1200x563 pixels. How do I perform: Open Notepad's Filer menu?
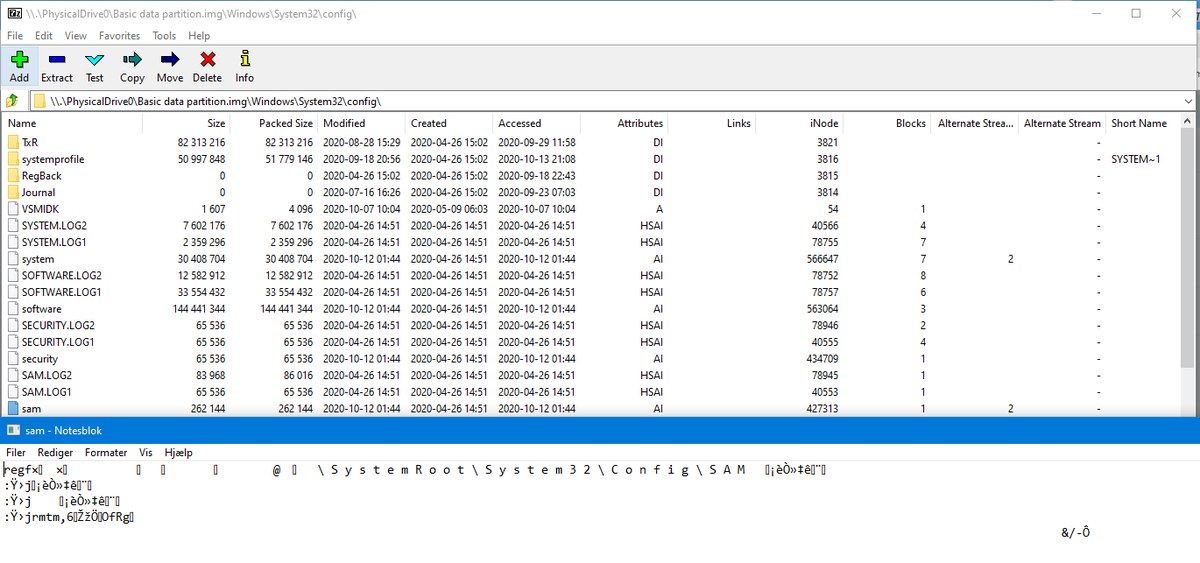pos(16,452)
